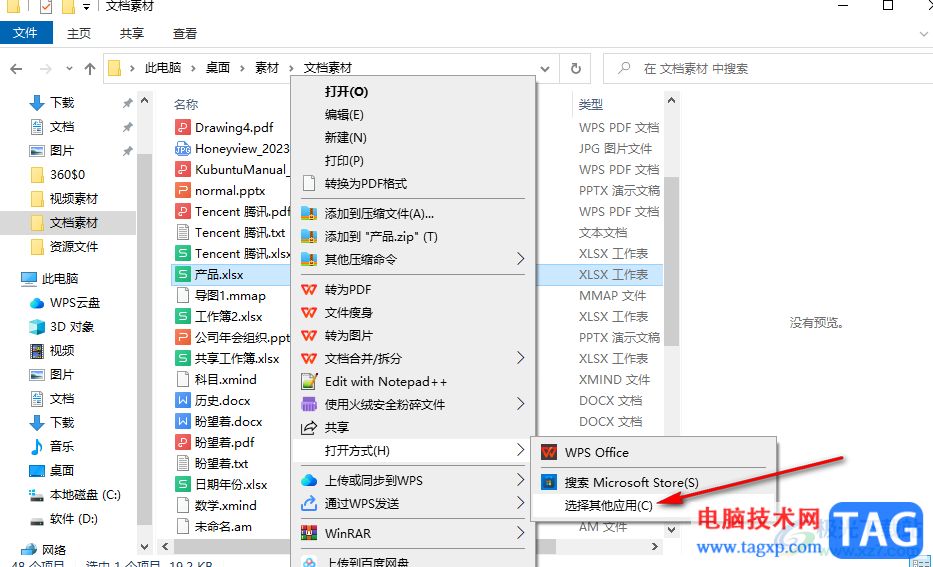Screen dimensions: 933x567
Task: Click the WPS icon beside 转为图片
Action: click(x=309, y=336)
